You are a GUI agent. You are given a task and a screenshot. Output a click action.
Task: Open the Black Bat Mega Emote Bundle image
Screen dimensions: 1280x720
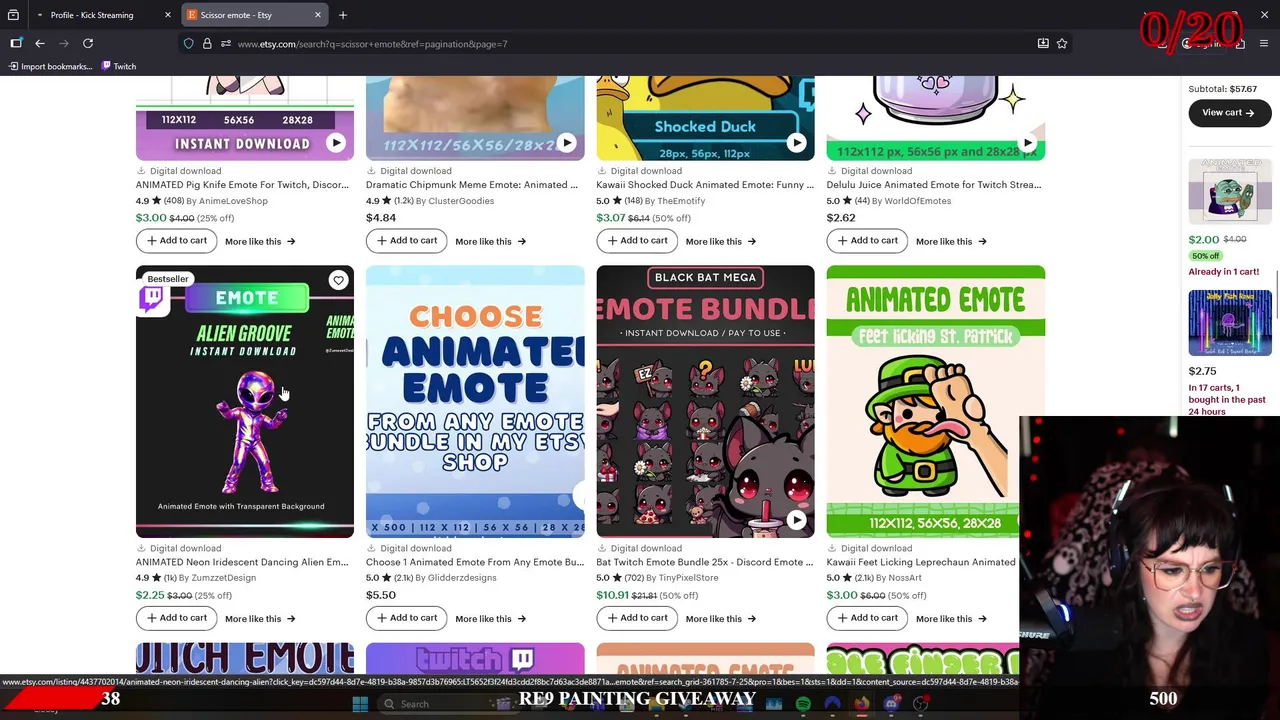(705, 402)
